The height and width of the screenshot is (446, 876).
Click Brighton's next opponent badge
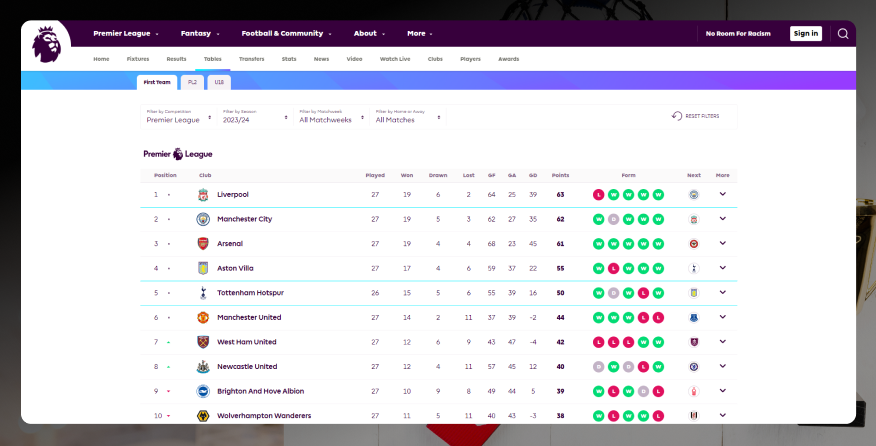click(694, 391)
